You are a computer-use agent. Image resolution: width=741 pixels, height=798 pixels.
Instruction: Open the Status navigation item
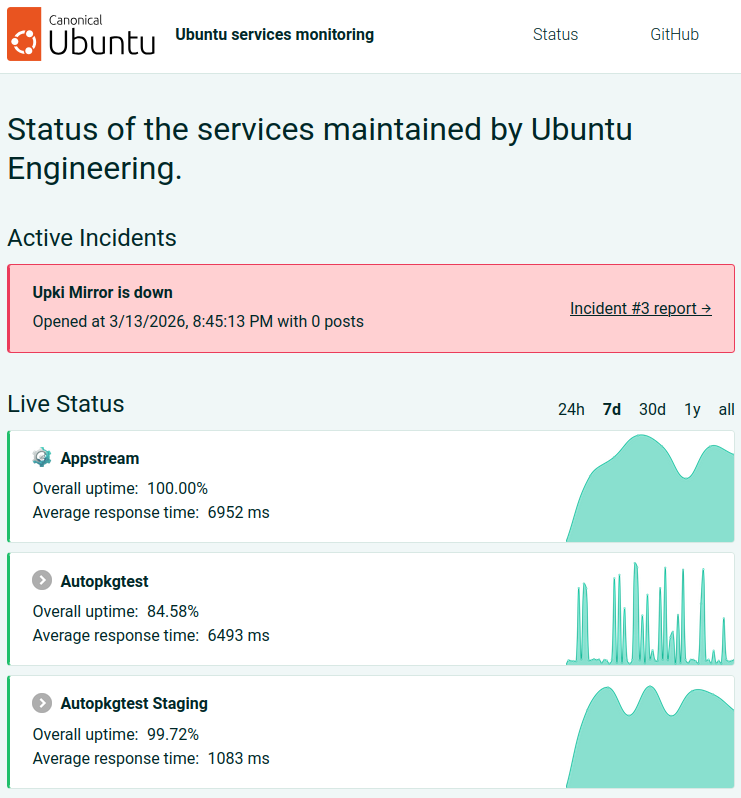555,35
